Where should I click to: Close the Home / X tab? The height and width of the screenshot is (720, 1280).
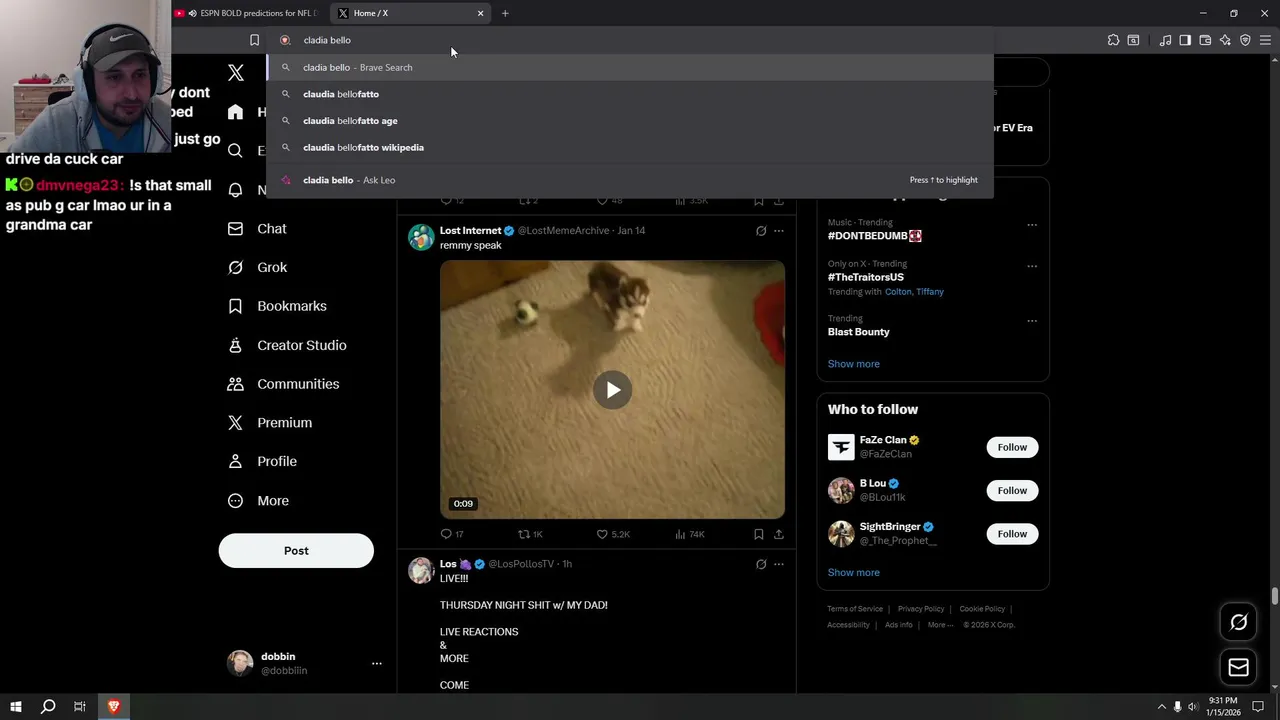coord(480,13)
